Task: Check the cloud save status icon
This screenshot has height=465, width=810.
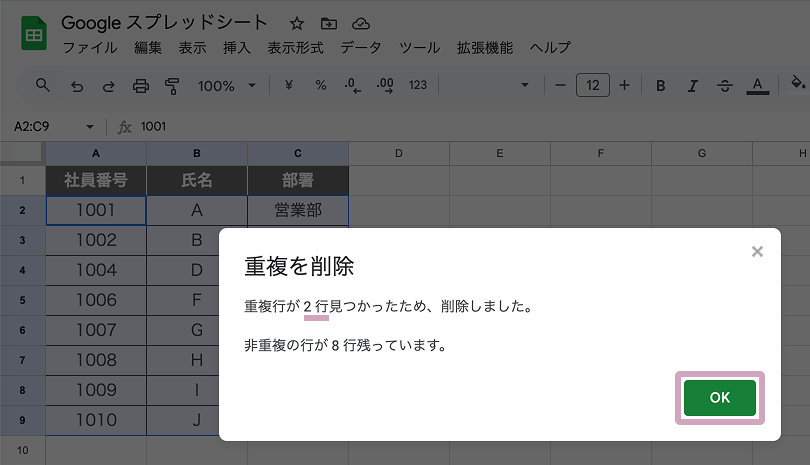Action: pos(361,23)
